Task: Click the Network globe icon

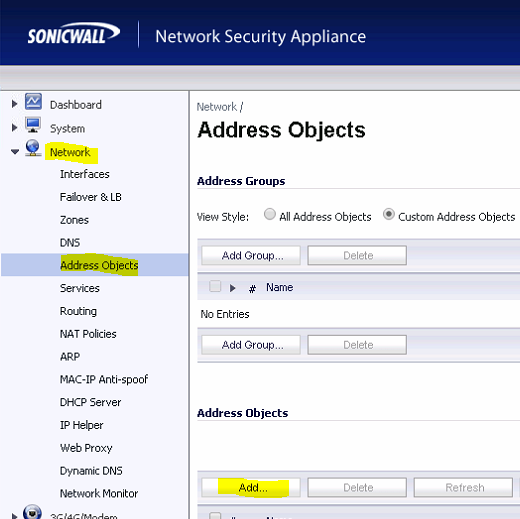Action: (x=33, y=148)
